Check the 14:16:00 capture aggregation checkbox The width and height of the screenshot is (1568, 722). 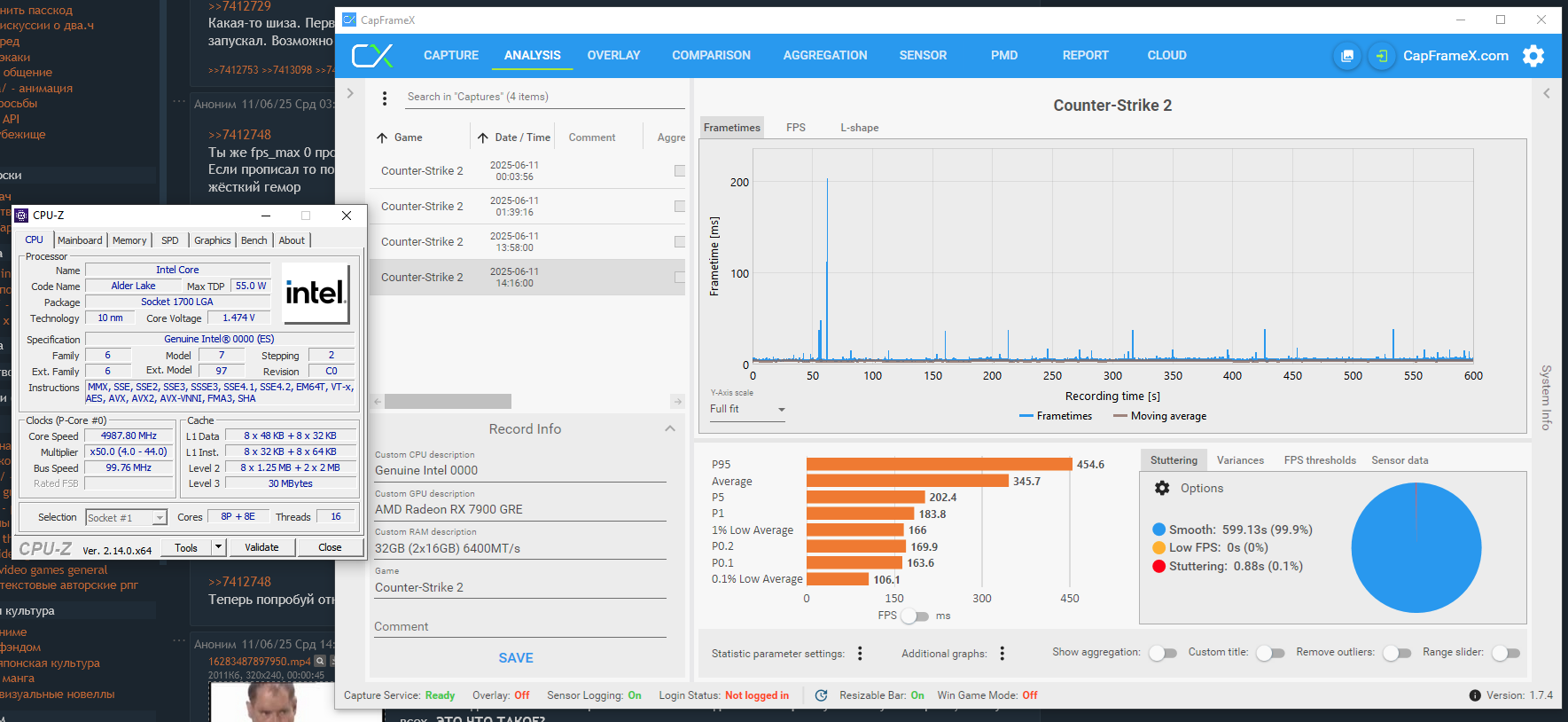point(680,277)
